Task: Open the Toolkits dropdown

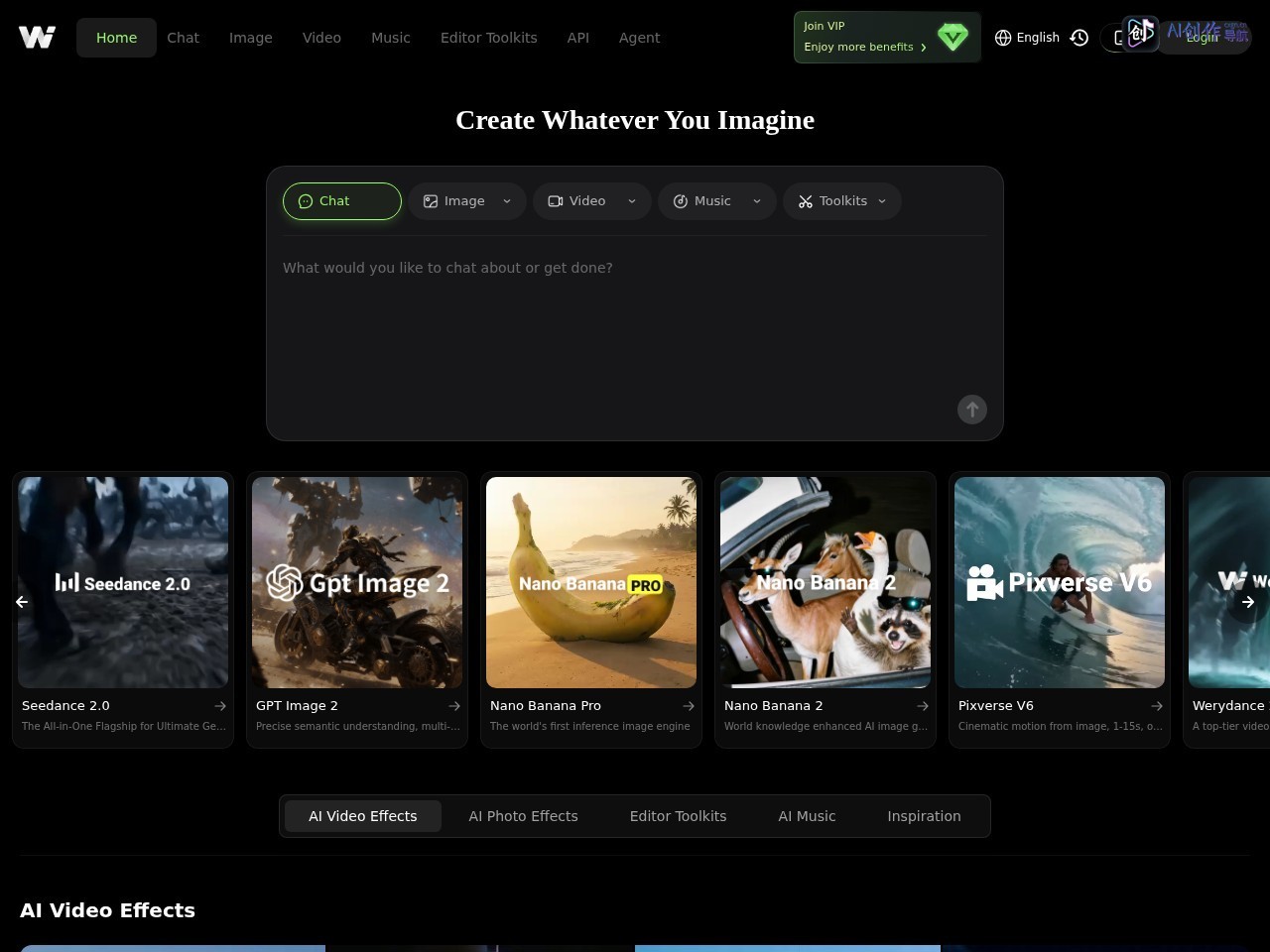Action: 842,201
